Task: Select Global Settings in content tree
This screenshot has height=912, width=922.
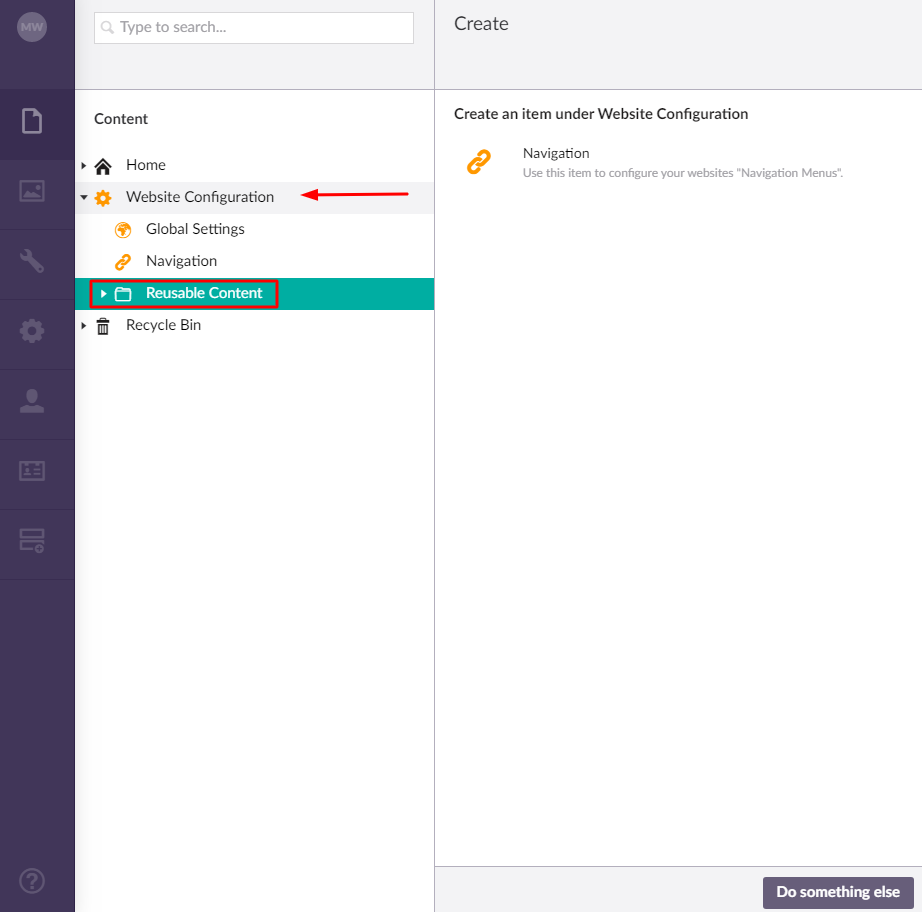Action: [x=195, y=229]
